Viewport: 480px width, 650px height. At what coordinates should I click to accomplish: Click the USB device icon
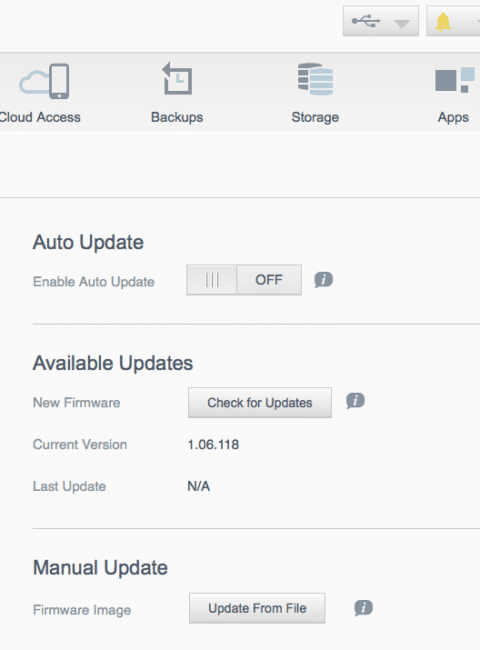tap(366, 21)
